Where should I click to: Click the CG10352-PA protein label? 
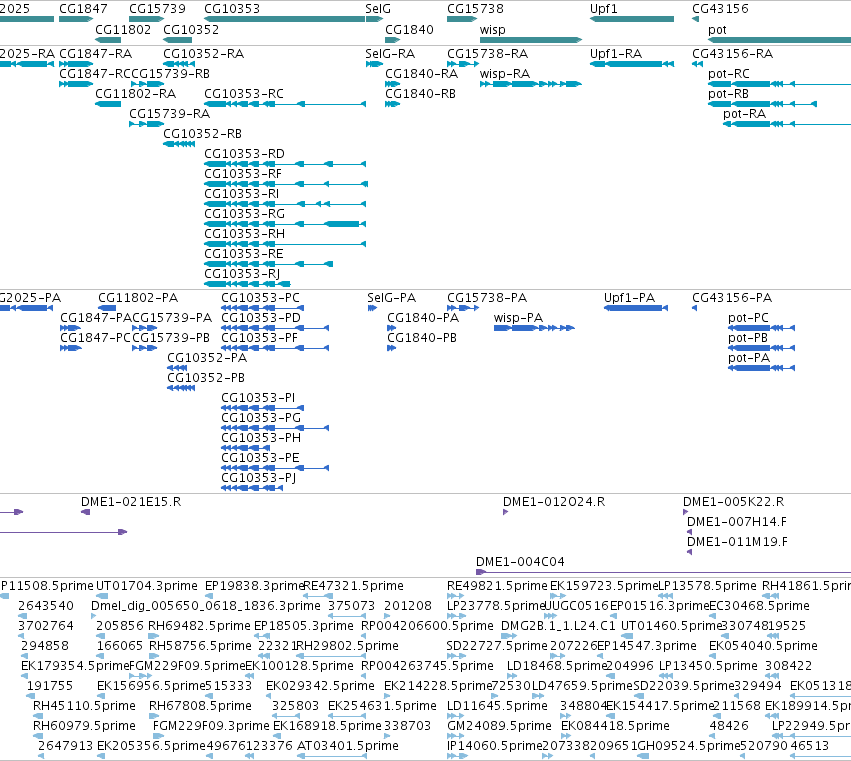(207, 358)
